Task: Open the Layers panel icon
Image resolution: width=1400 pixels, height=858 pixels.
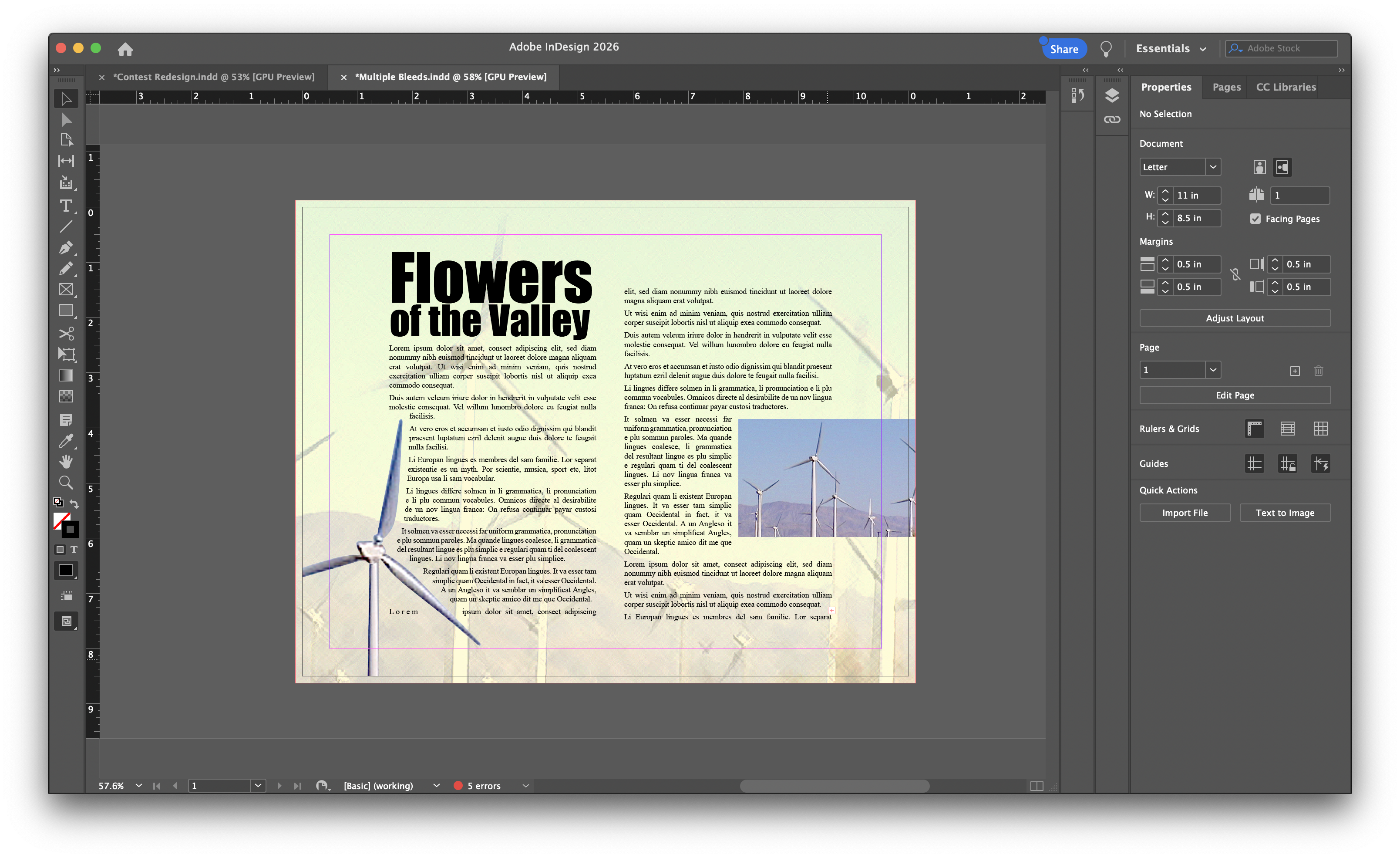Action: 1112,95
